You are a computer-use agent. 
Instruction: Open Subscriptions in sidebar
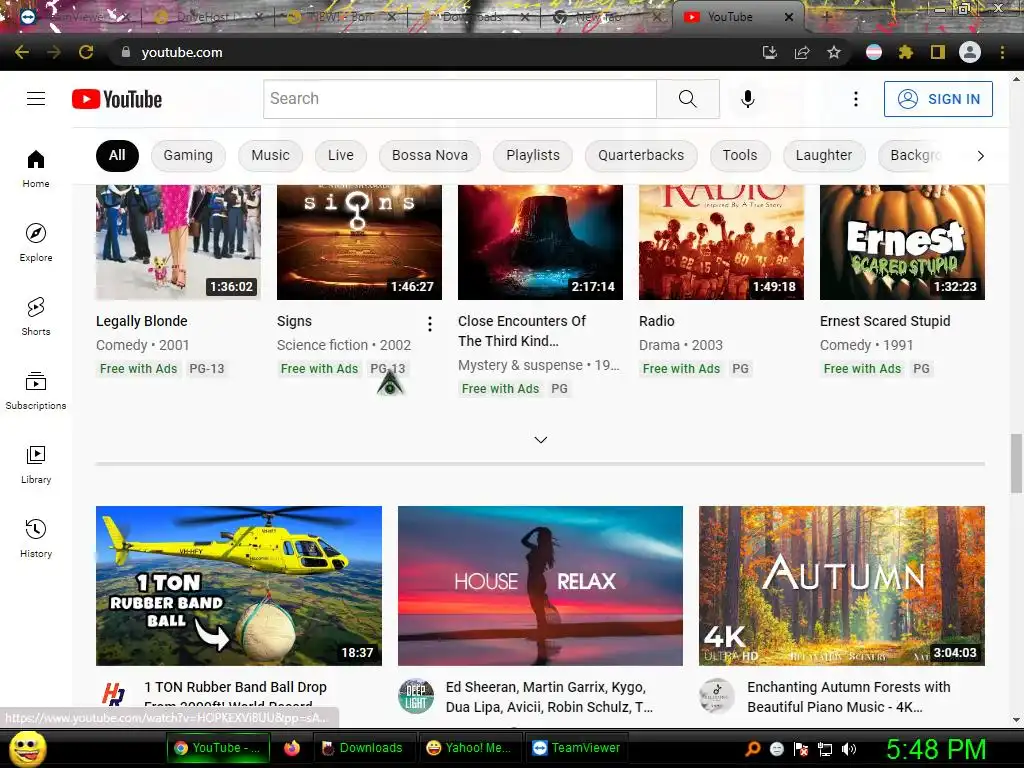click(36, 390)
